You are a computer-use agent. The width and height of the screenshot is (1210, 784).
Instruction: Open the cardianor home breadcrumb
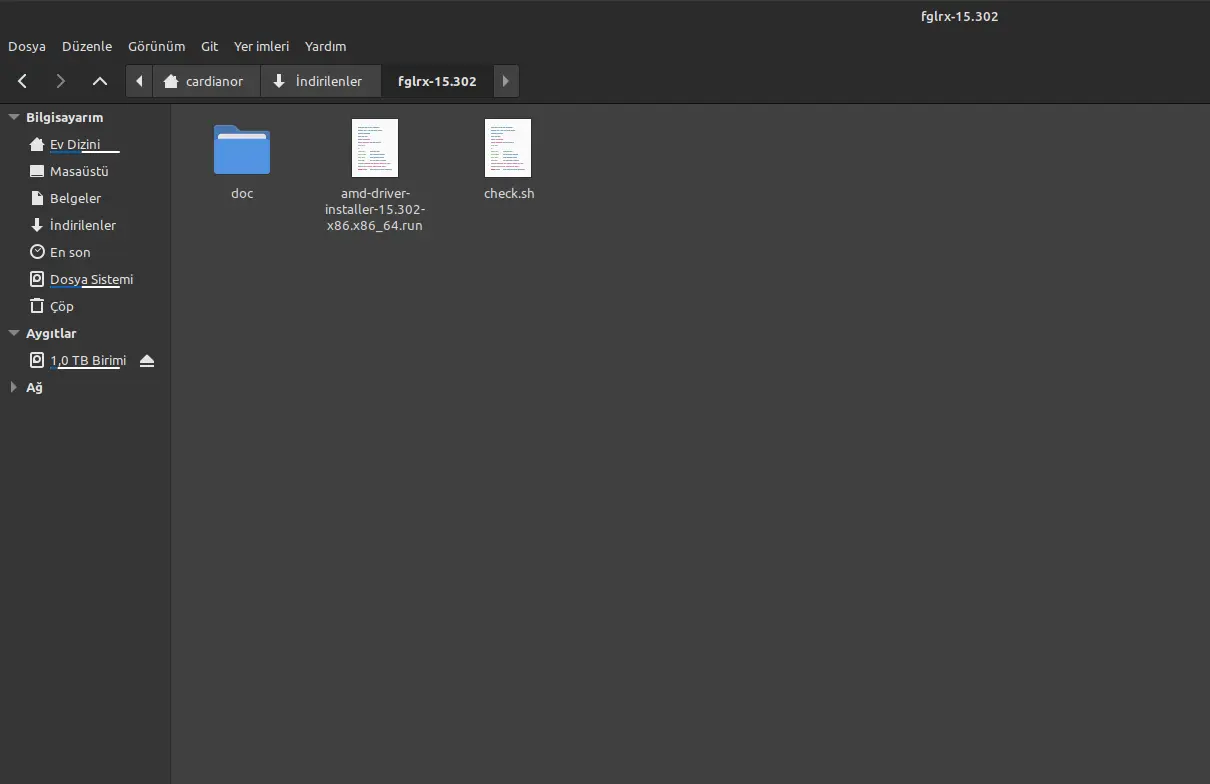click(206, 81)
